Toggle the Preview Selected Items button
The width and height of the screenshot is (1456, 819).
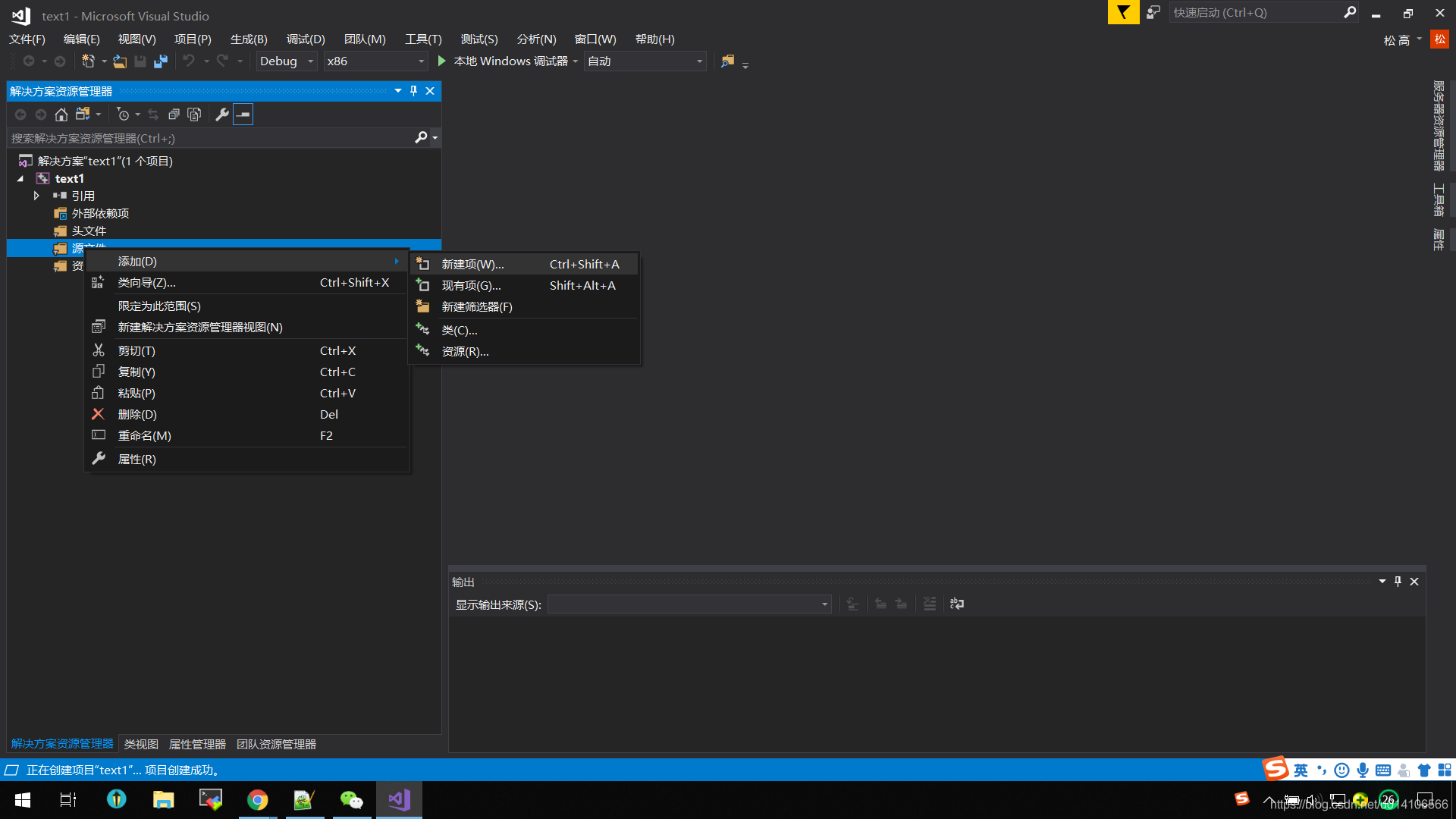pos(243,115)
